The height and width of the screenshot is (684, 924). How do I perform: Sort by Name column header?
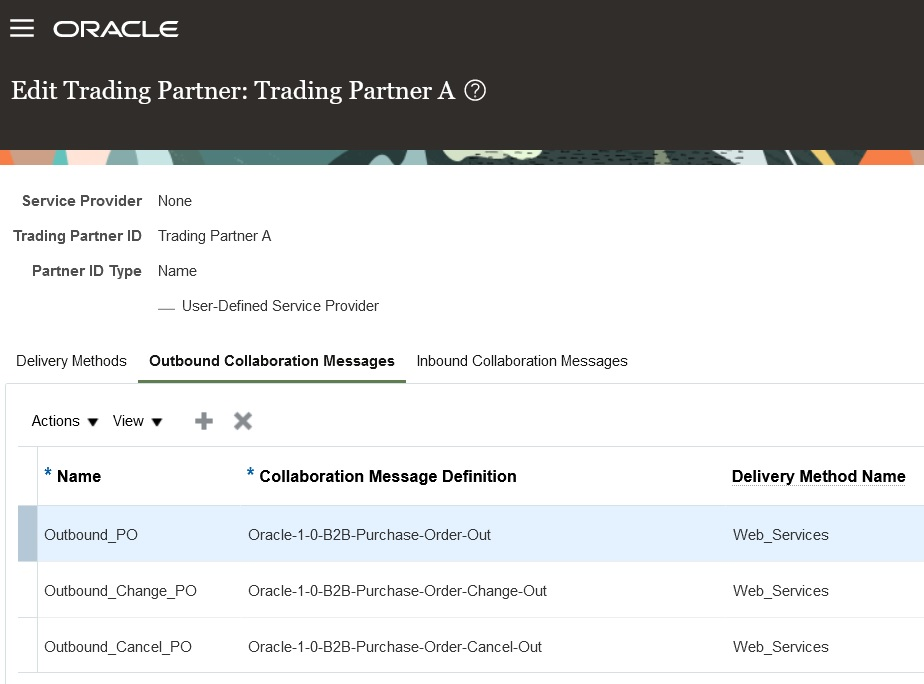coord(79,476)
